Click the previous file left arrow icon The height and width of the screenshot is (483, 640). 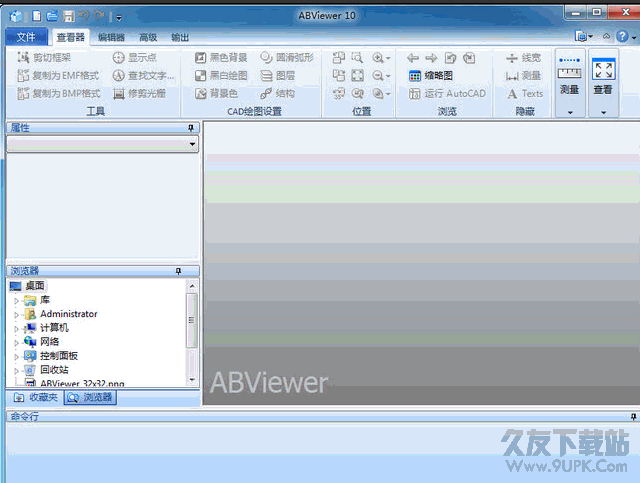pyautogui.click(x=413, y=58)
